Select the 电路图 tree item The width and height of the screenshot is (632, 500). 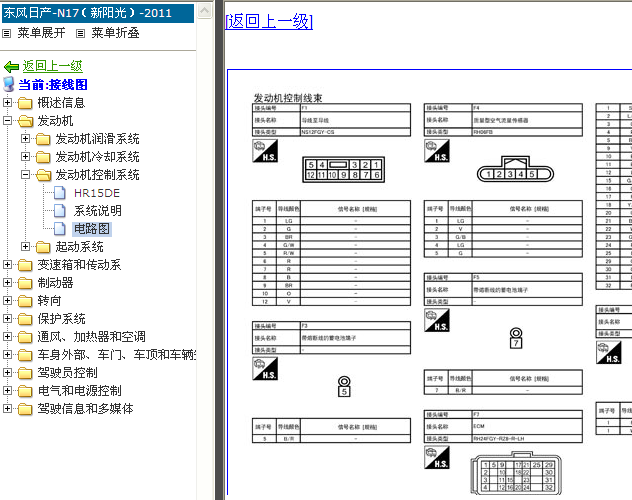(91, 229)
